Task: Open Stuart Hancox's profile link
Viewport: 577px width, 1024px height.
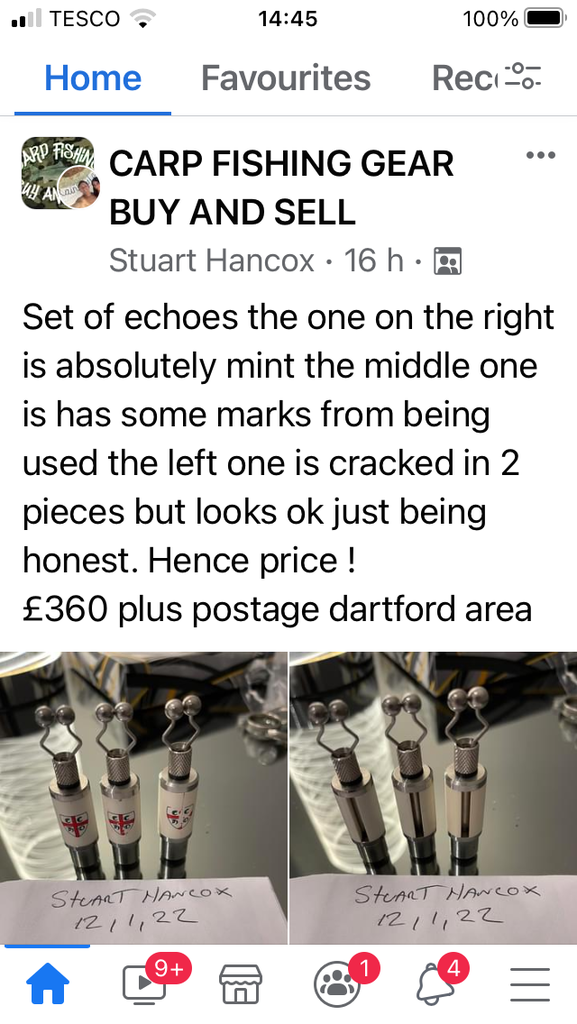Action: (x=211, y=261)
